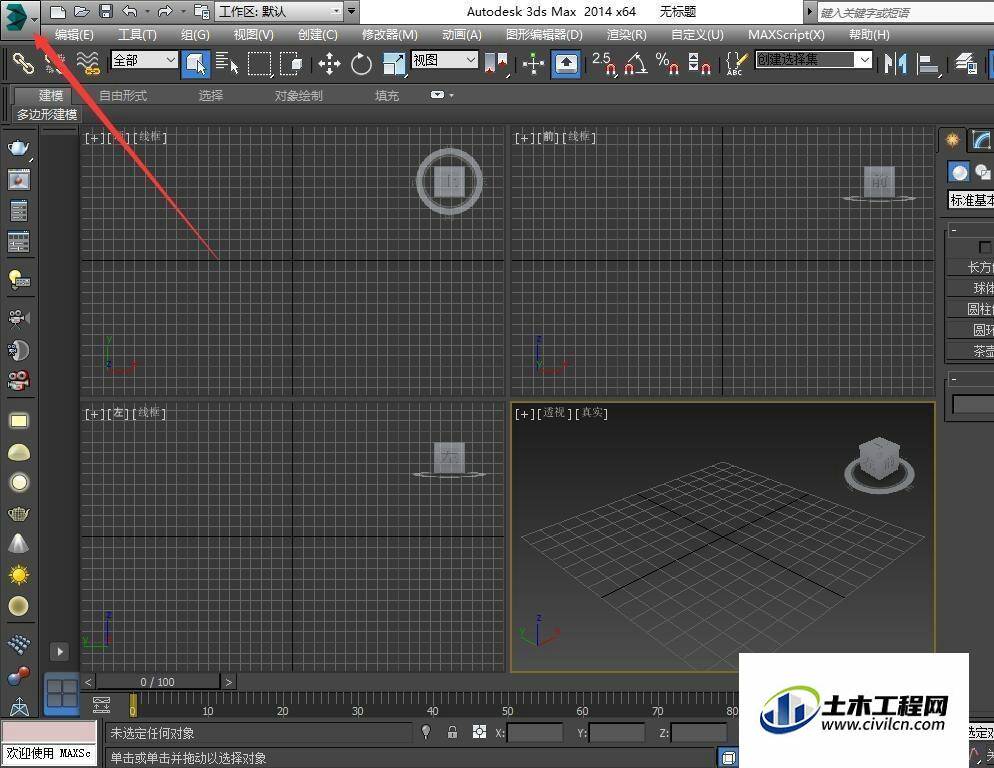The width and height of the screenshot is (994, 768).
Task: Click the Open File folder icon
Action: coord(82,11)
